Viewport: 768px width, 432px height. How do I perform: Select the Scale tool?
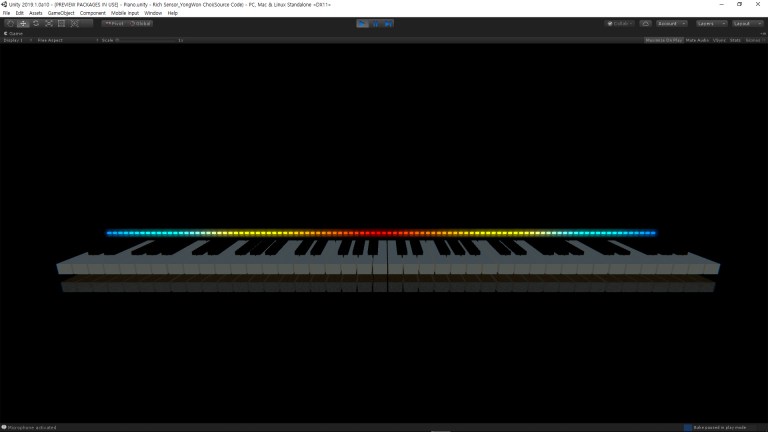tap(49, 23)
